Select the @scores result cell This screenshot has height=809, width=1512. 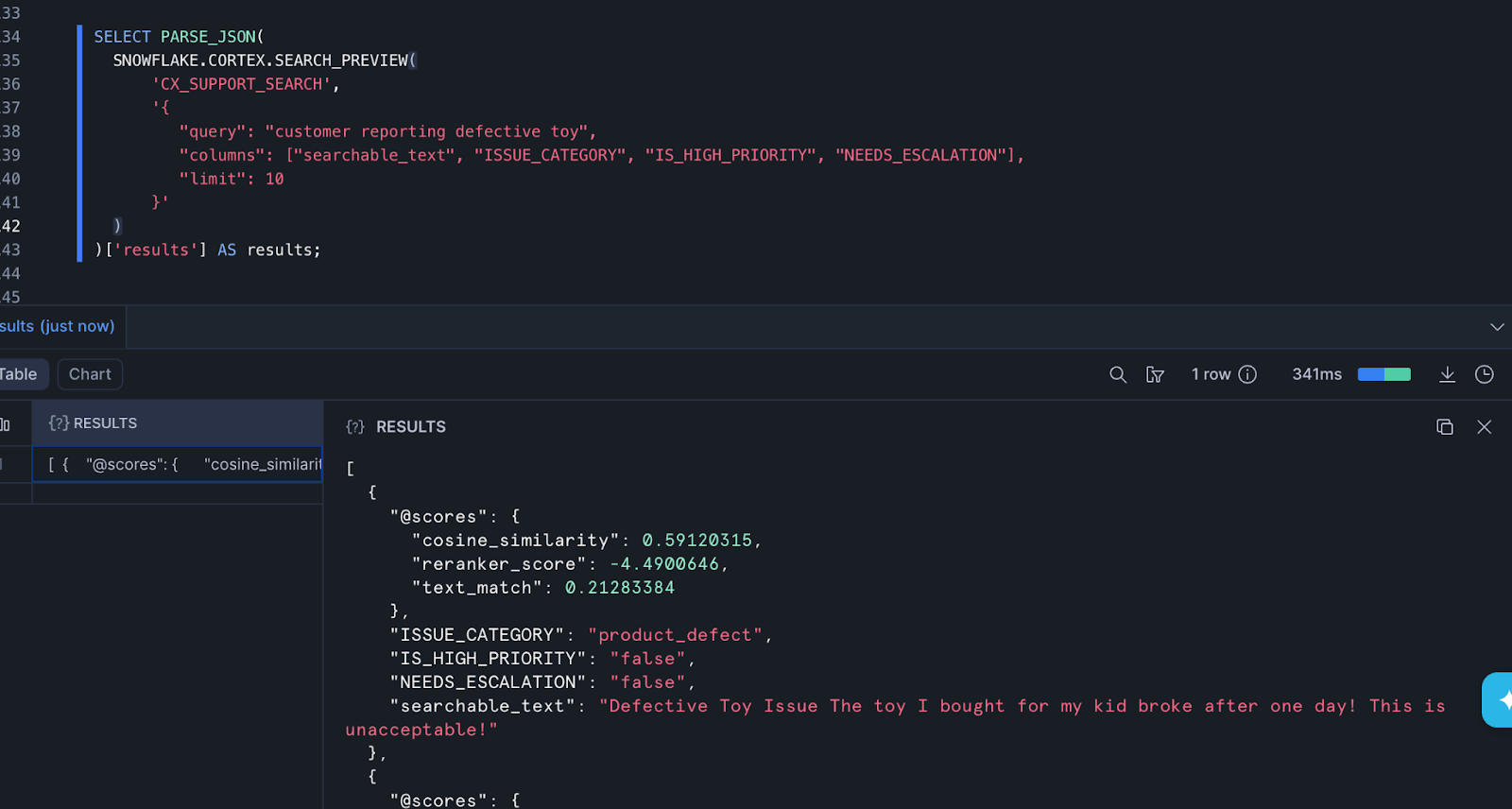pyautogui.click(x=178, y=464)
